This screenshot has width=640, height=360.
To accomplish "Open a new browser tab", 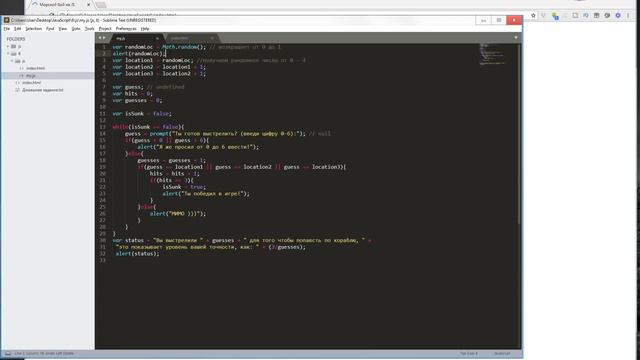I will coord(101,5).
